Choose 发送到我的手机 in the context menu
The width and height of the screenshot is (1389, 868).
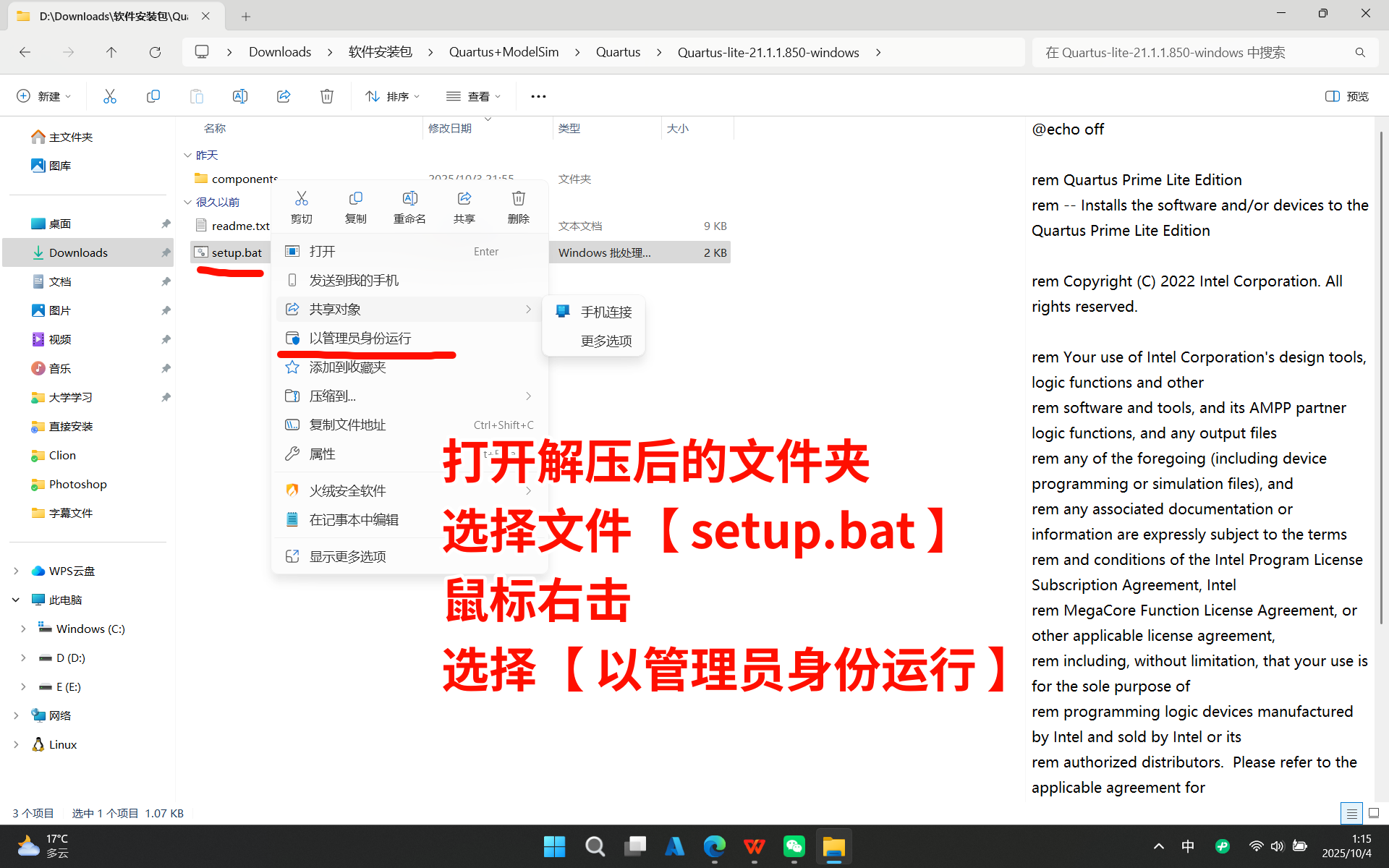point(409,281)
